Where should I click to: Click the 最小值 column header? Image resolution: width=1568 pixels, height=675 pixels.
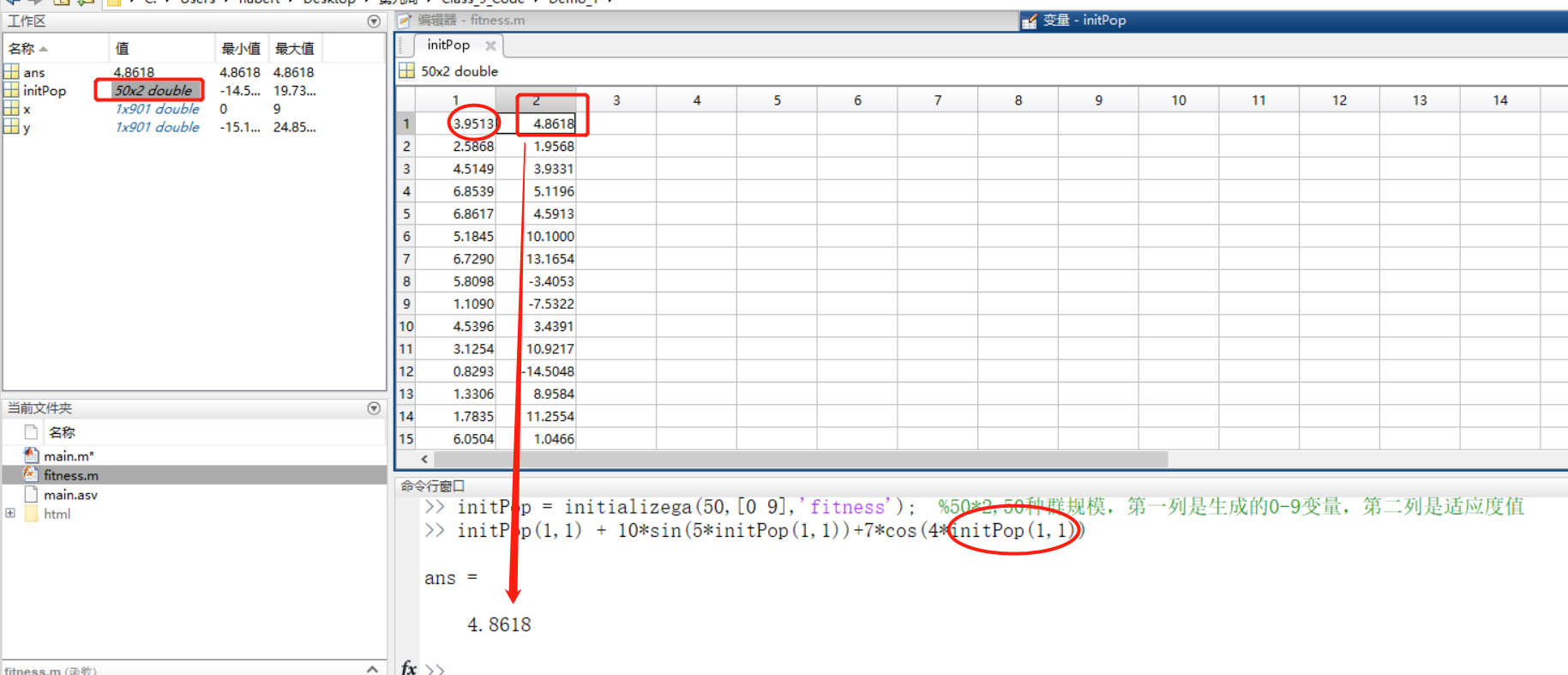(241, 49)
